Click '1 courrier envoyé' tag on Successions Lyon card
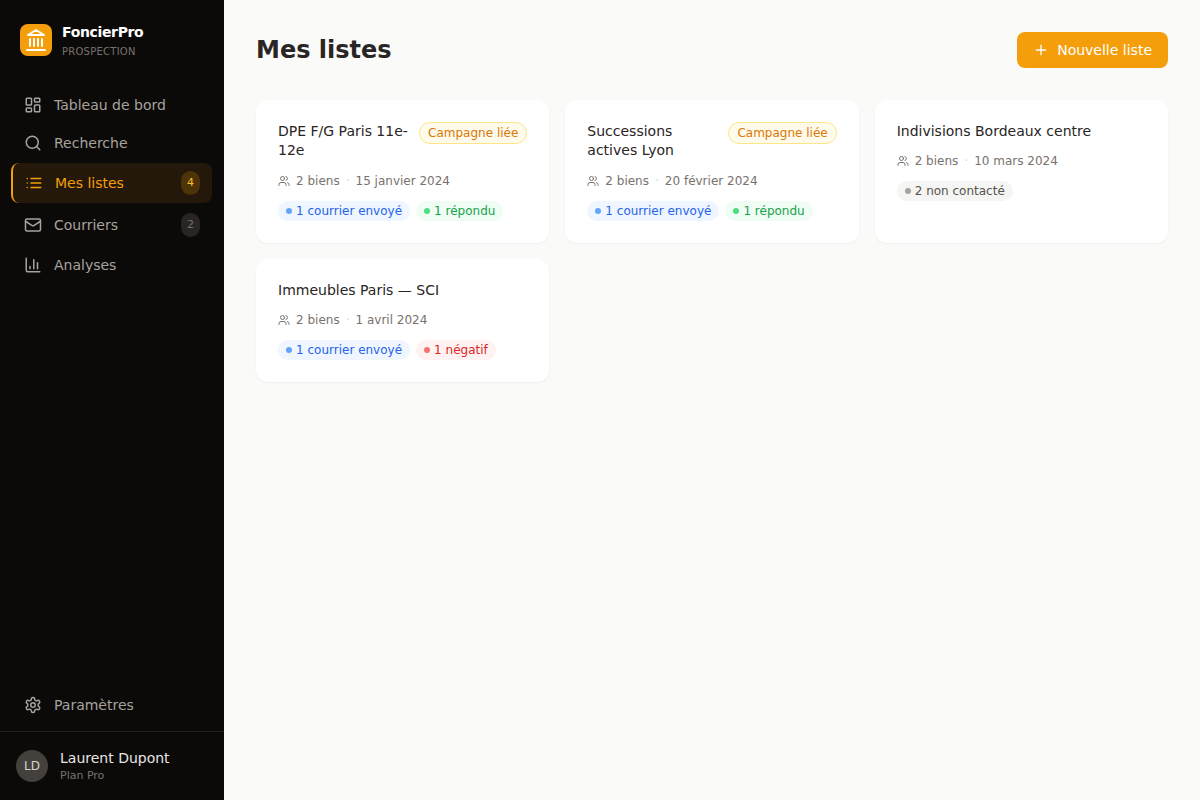1200x800 pixels. (x=653, y=211)
